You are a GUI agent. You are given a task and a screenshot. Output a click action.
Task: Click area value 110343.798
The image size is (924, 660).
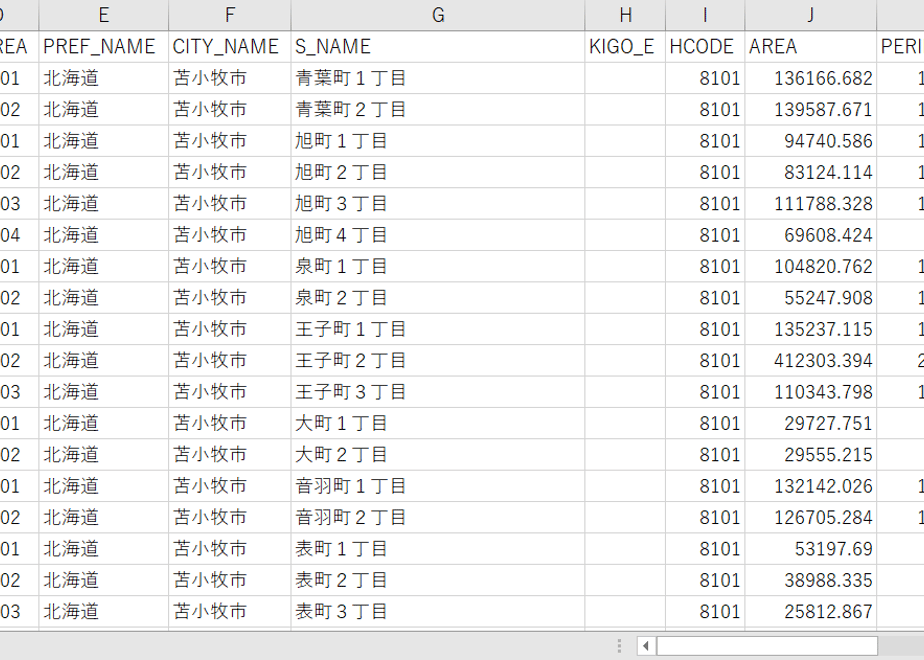pos(811,392)
